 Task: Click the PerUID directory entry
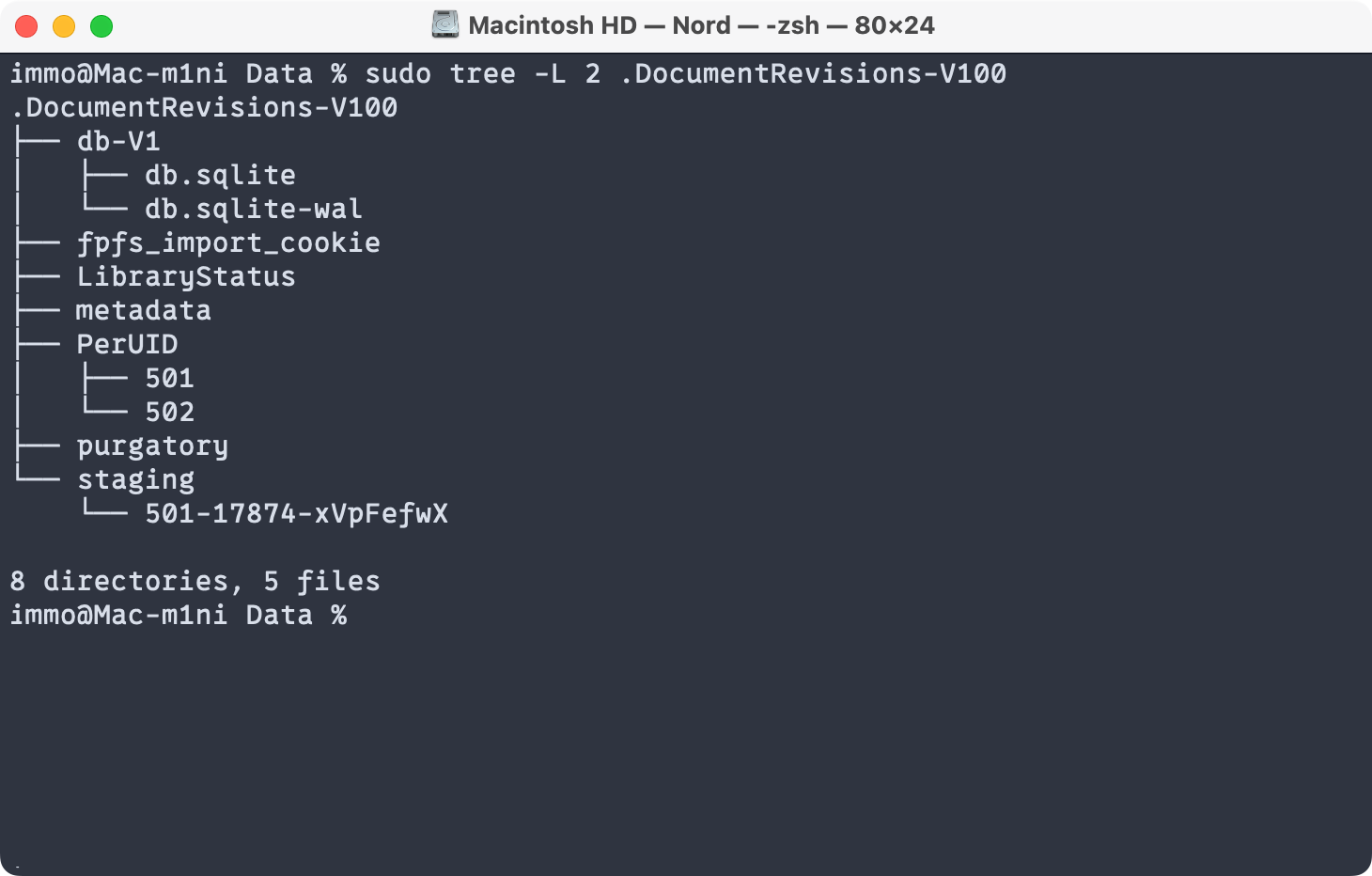[127, 344]
